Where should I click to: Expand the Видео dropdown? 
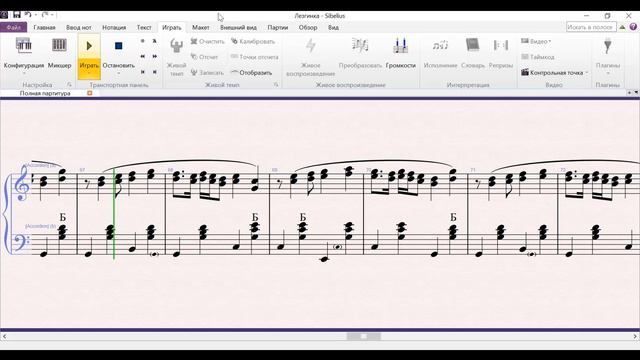[536, 41]
